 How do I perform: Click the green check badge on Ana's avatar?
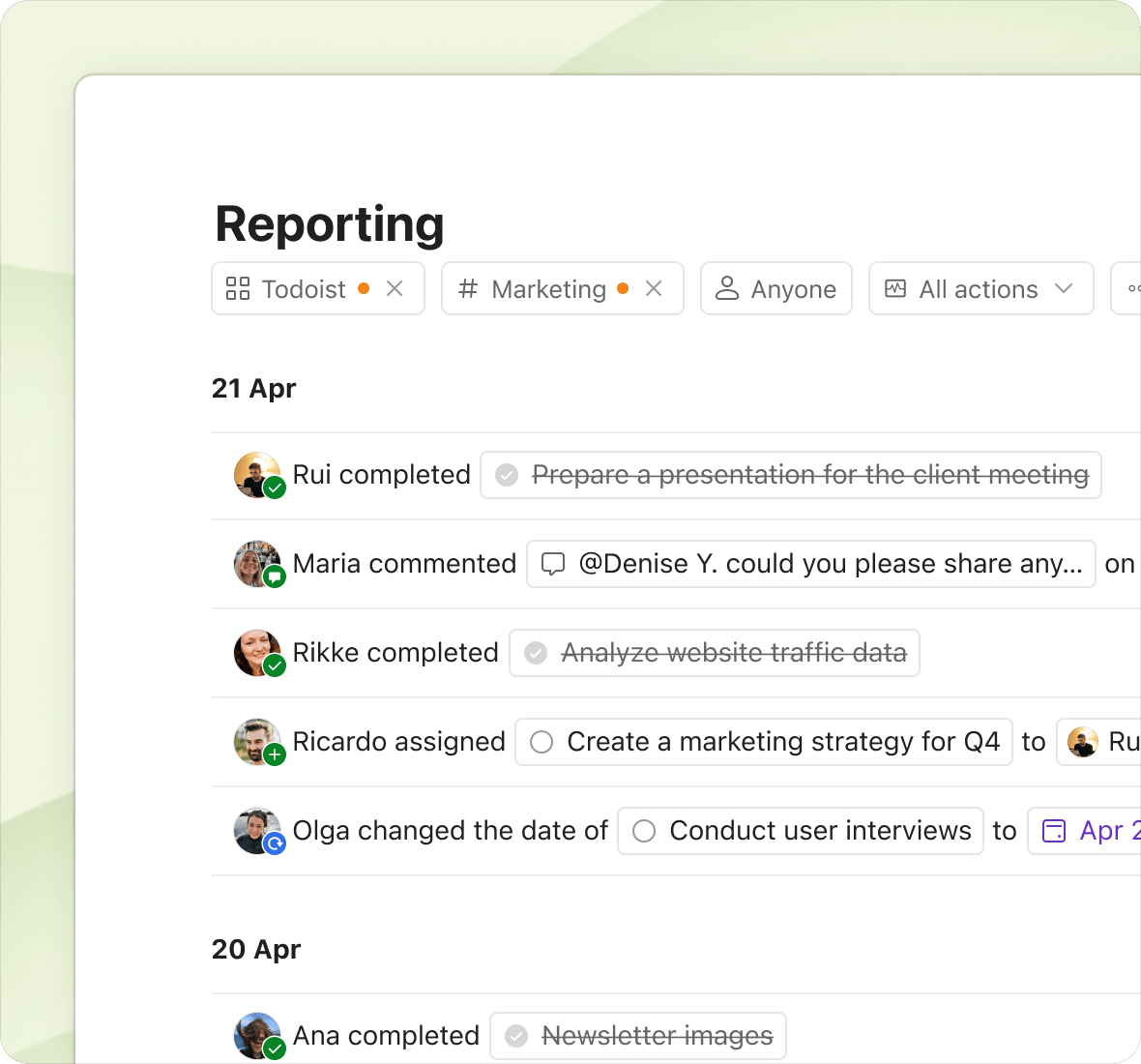[275, 1048]
